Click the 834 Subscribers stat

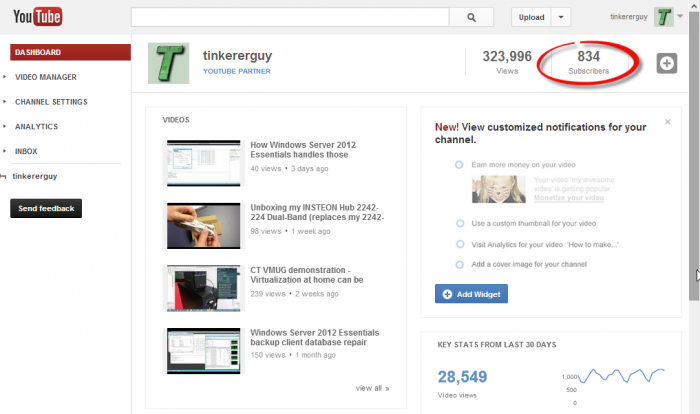tap(588, 62)
